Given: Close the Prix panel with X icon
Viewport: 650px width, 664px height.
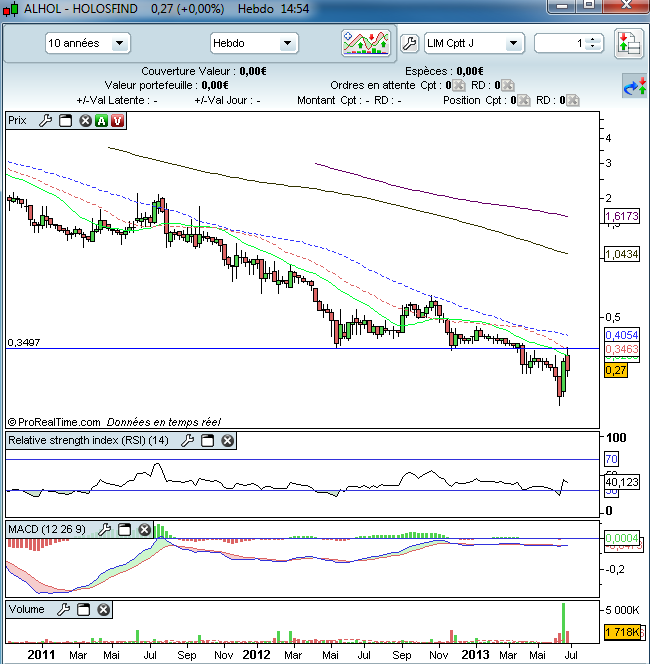Looking at the screenshot, I should 85,121.
